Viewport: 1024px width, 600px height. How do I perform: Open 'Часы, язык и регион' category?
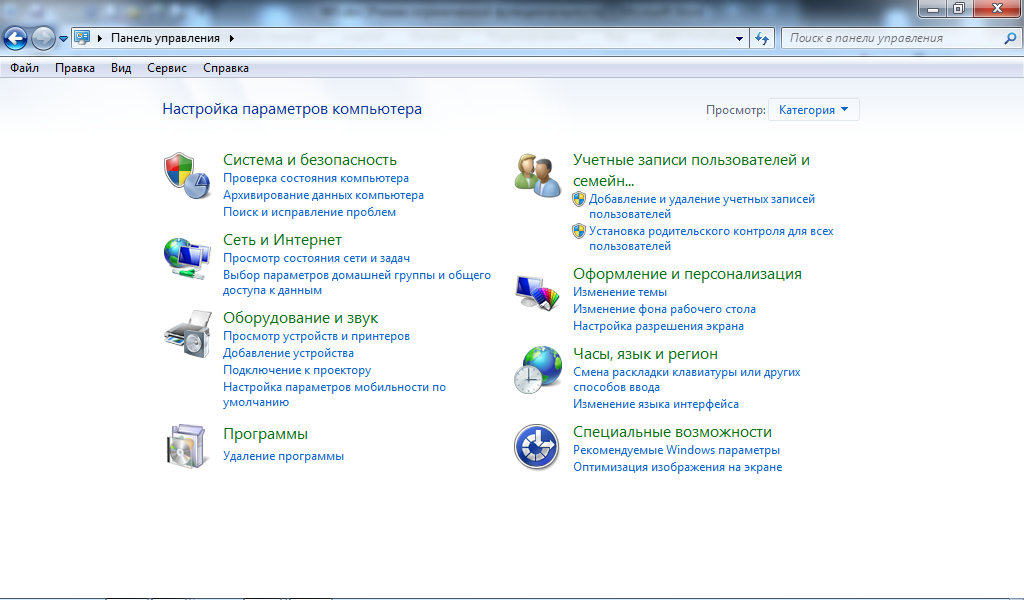645,354
